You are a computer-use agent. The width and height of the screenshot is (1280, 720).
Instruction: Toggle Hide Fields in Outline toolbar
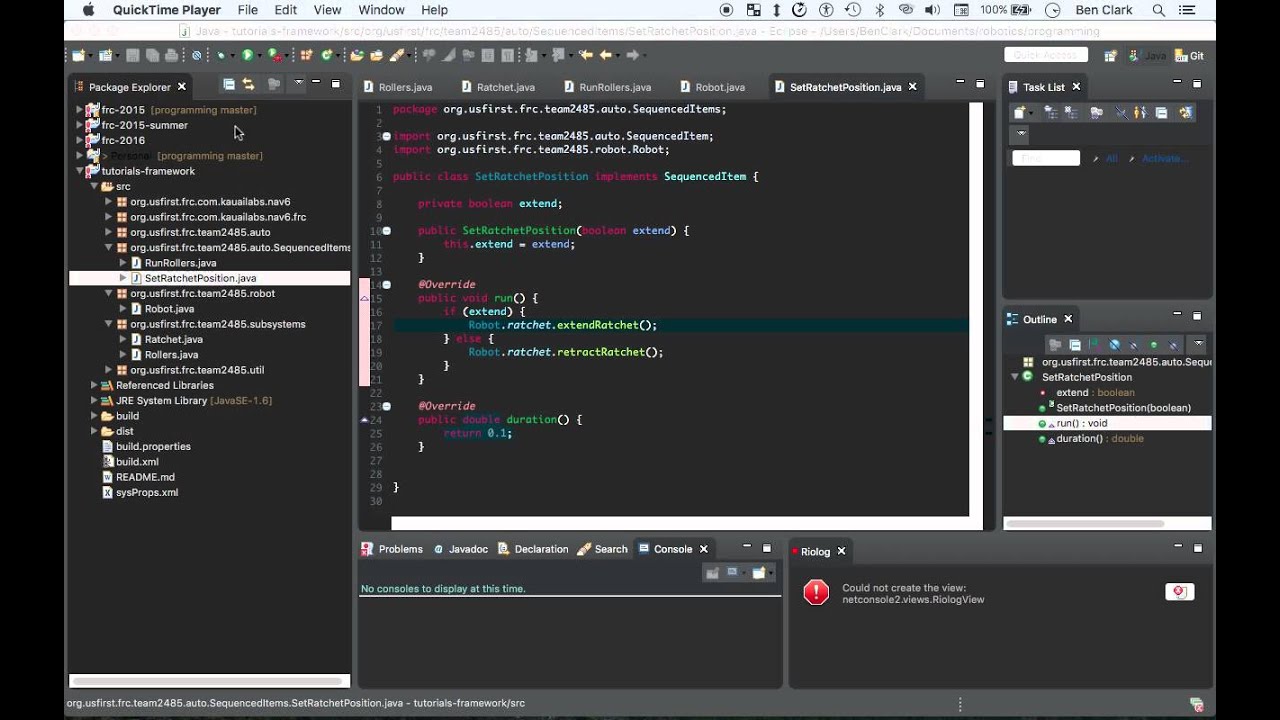click(x=1114, y=345)
